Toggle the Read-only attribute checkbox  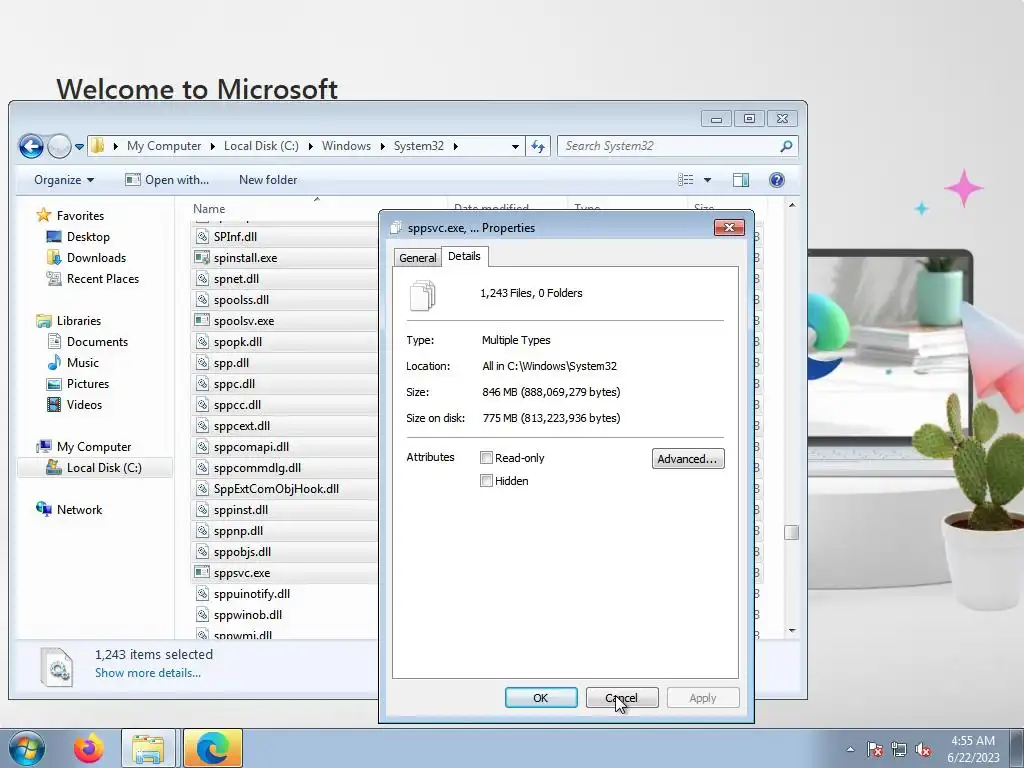[486, 458]
